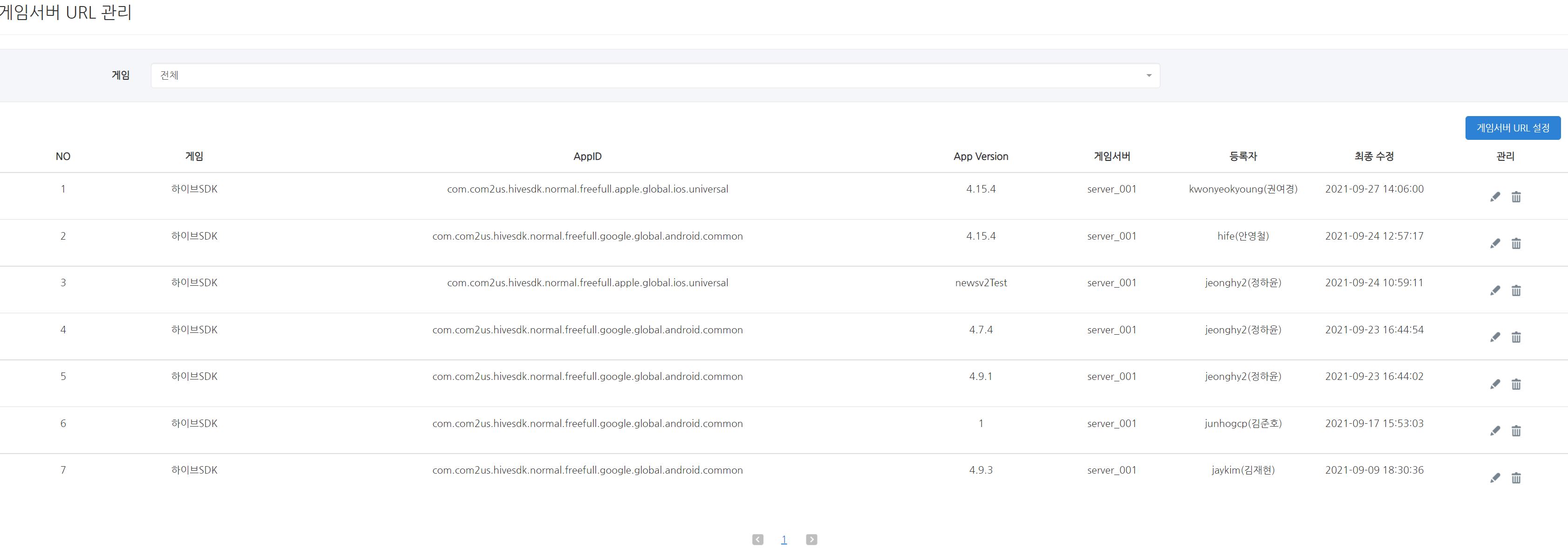Click the 최종 수정 column header
This screenshot has width=1568, height=558.
pyautogui.click(x=1374, y=157)
